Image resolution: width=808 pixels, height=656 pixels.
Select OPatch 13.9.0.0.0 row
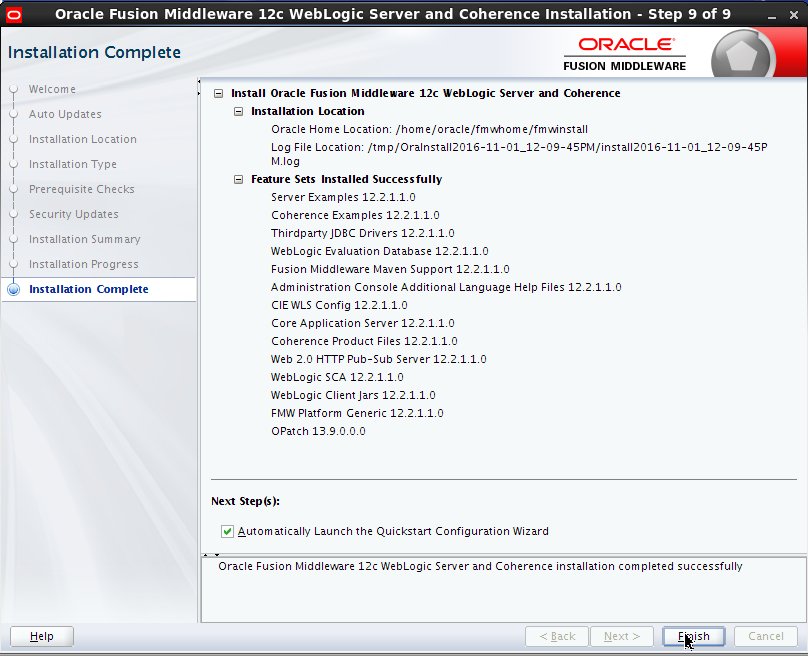point(318,432)
